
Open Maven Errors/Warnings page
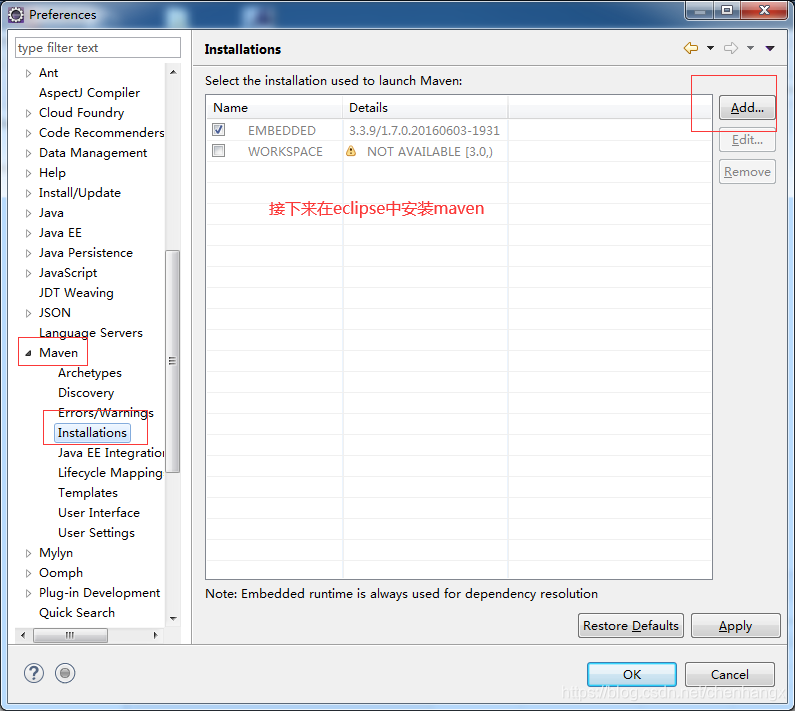click(105, 413)
